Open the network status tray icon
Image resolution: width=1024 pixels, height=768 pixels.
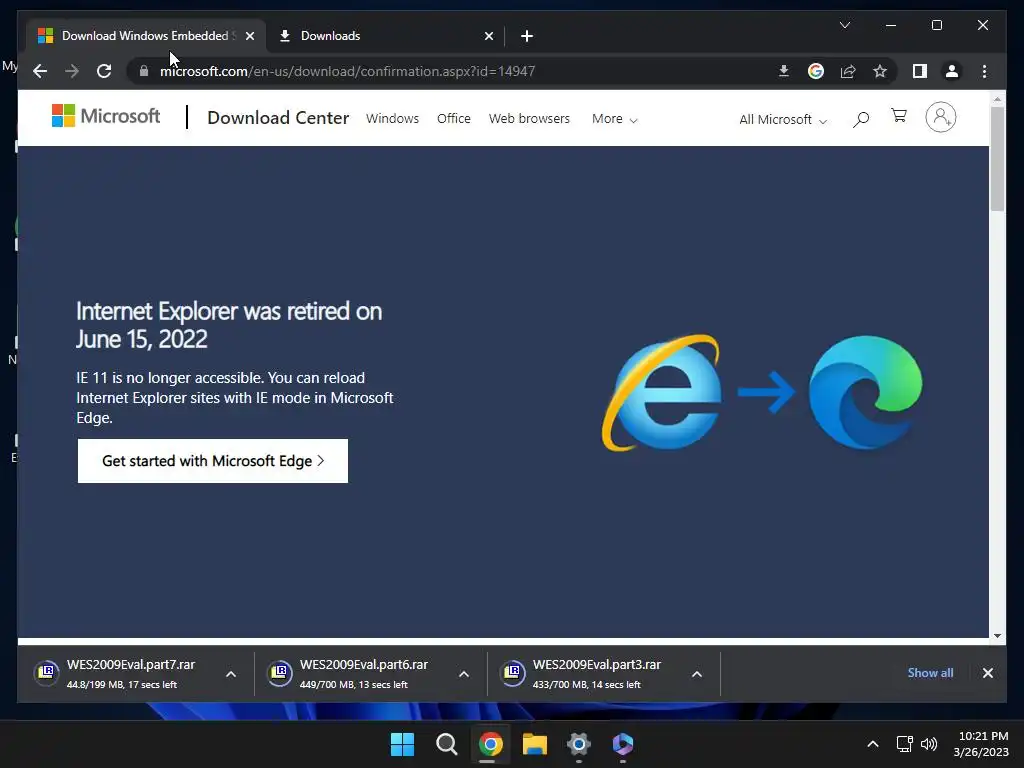tap(904, 744)
